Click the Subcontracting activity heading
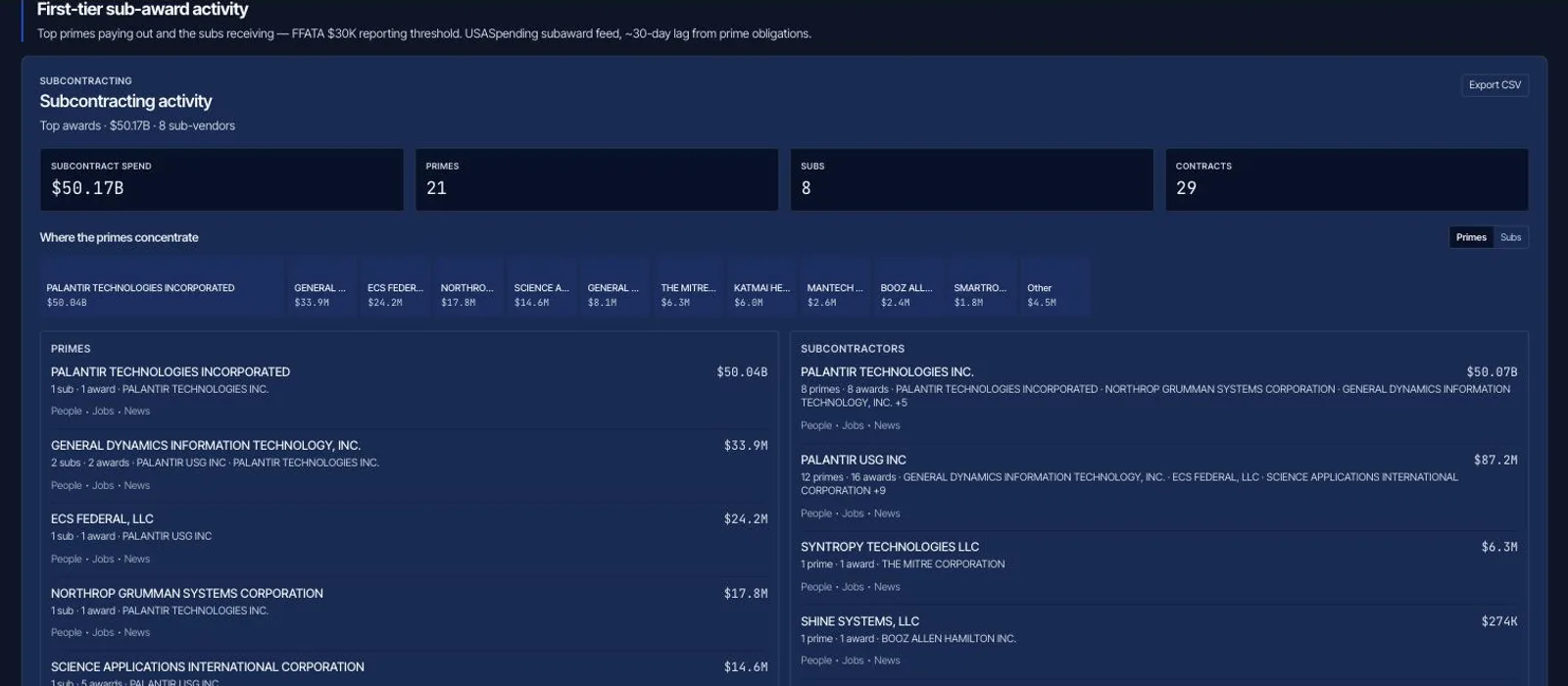The image size is (1568, 686). click(x=125, y=101)
